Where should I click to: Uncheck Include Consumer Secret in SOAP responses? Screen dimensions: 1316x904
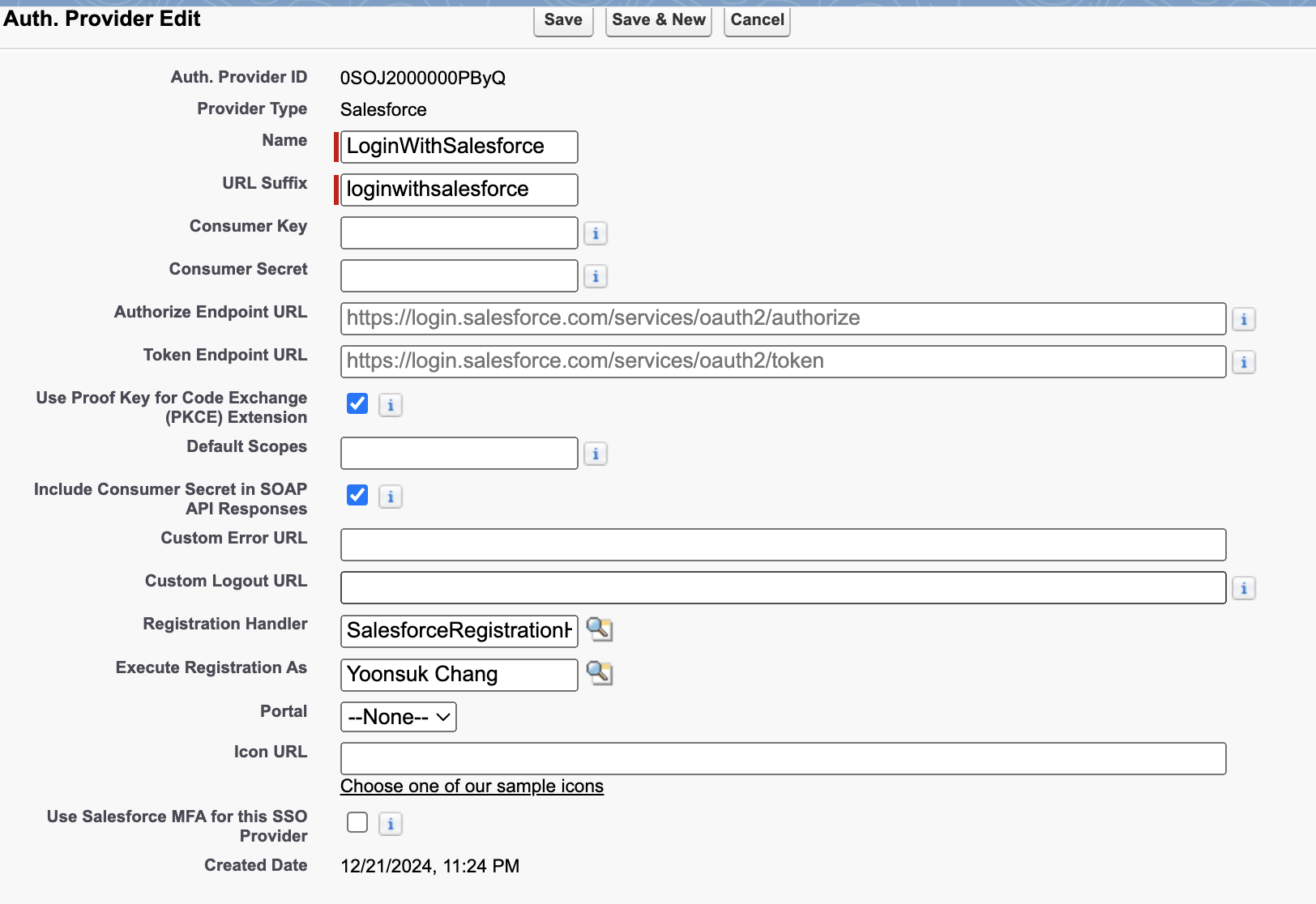[357, 496]
